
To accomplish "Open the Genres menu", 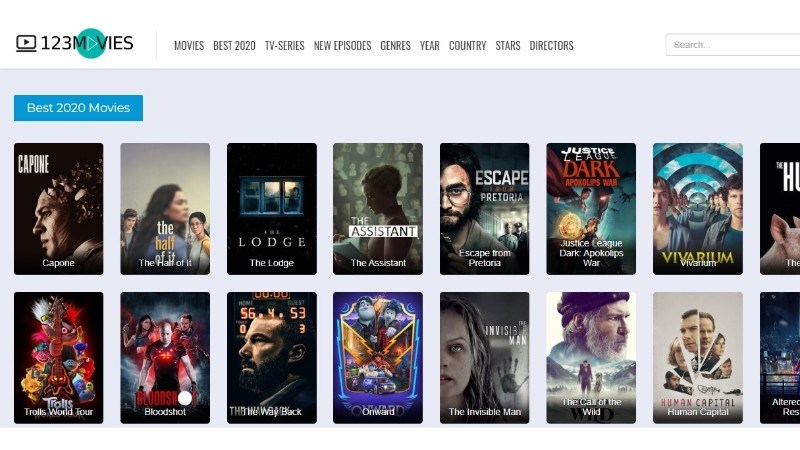I will click(x=395, y=45).
